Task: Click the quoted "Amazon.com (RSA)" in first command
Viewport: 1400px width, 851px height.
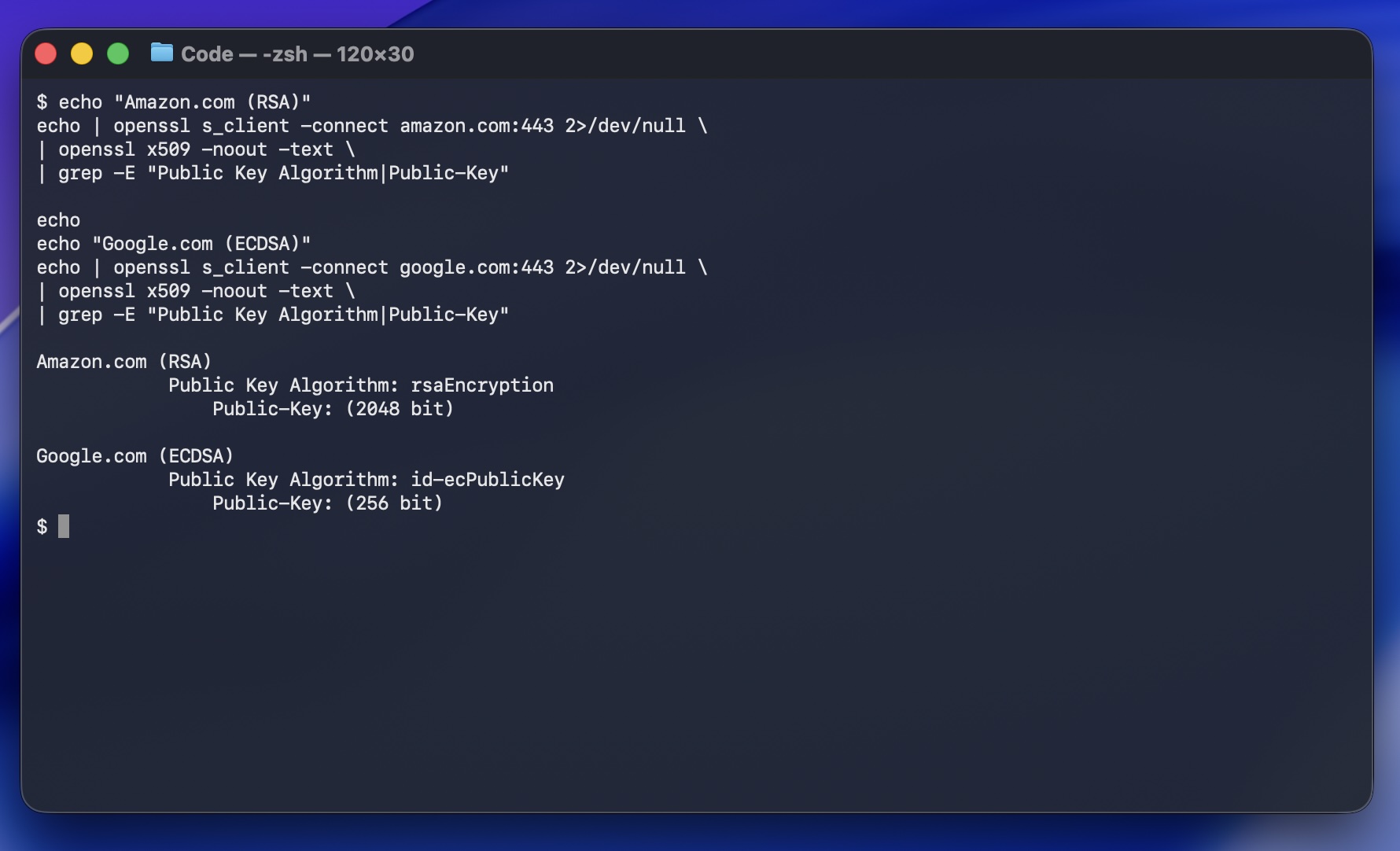Action: coord(212,102)
